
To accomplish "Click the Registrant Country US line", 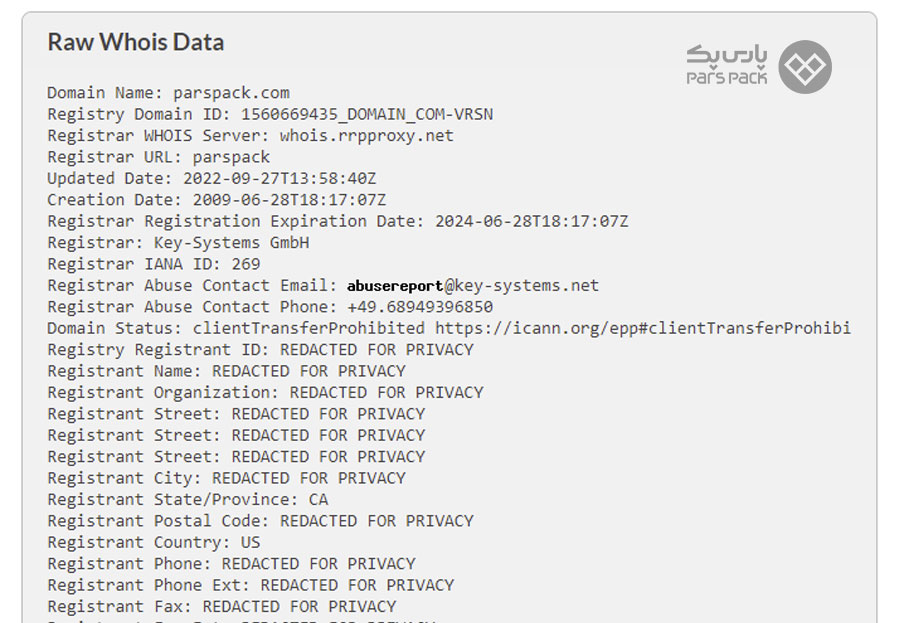I will pos(154,542).
